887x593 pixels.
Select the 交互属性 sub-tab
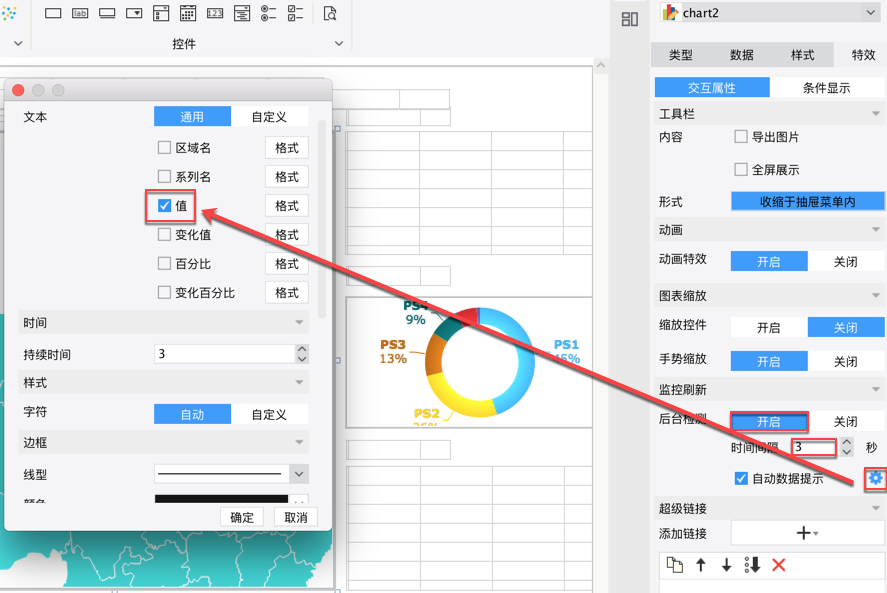[712, 88]
